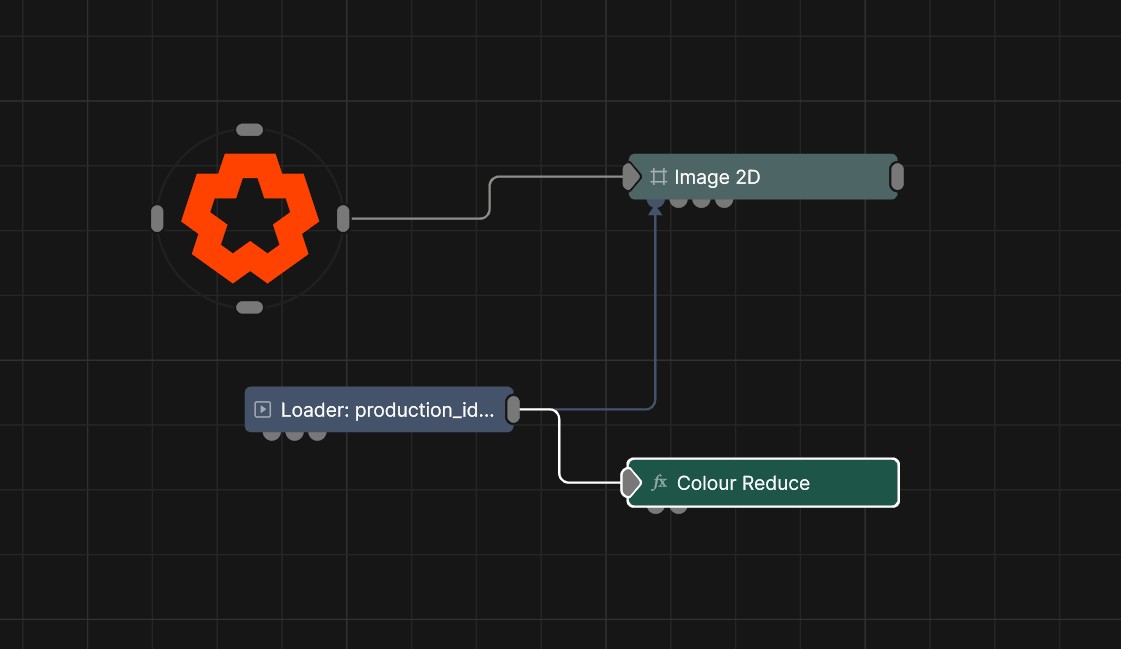This screenshot has height=649, width=1121.
Task: Click the frame icon on Image 2D node
Action: point(658,177)
